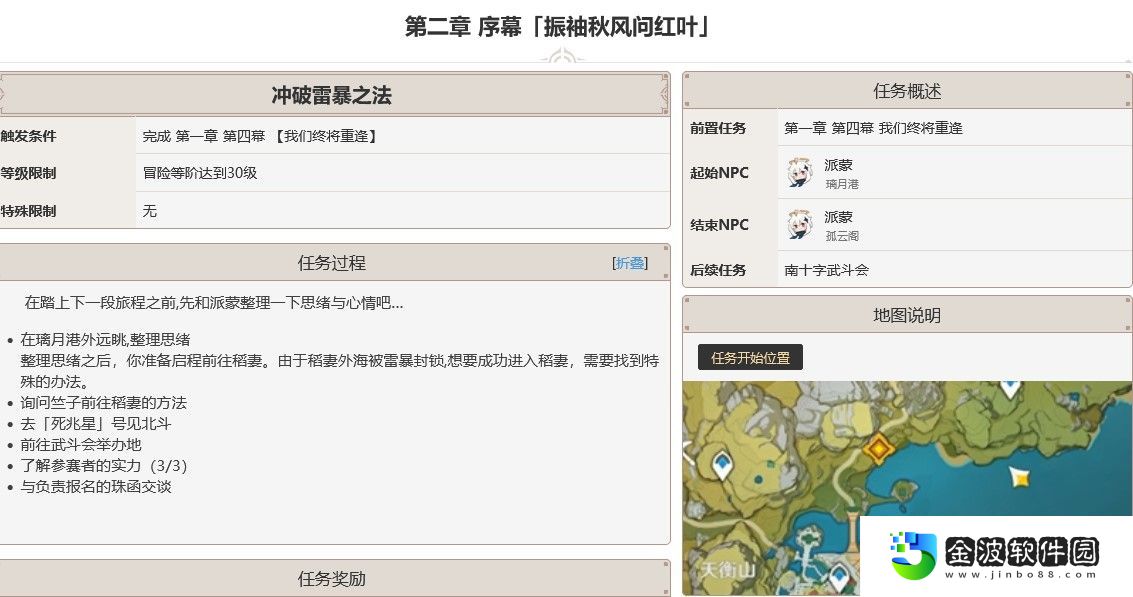Click the step 在璃月港外远眺,整理思绪
Screen dimensions: 1133x597
coord(105,339)
